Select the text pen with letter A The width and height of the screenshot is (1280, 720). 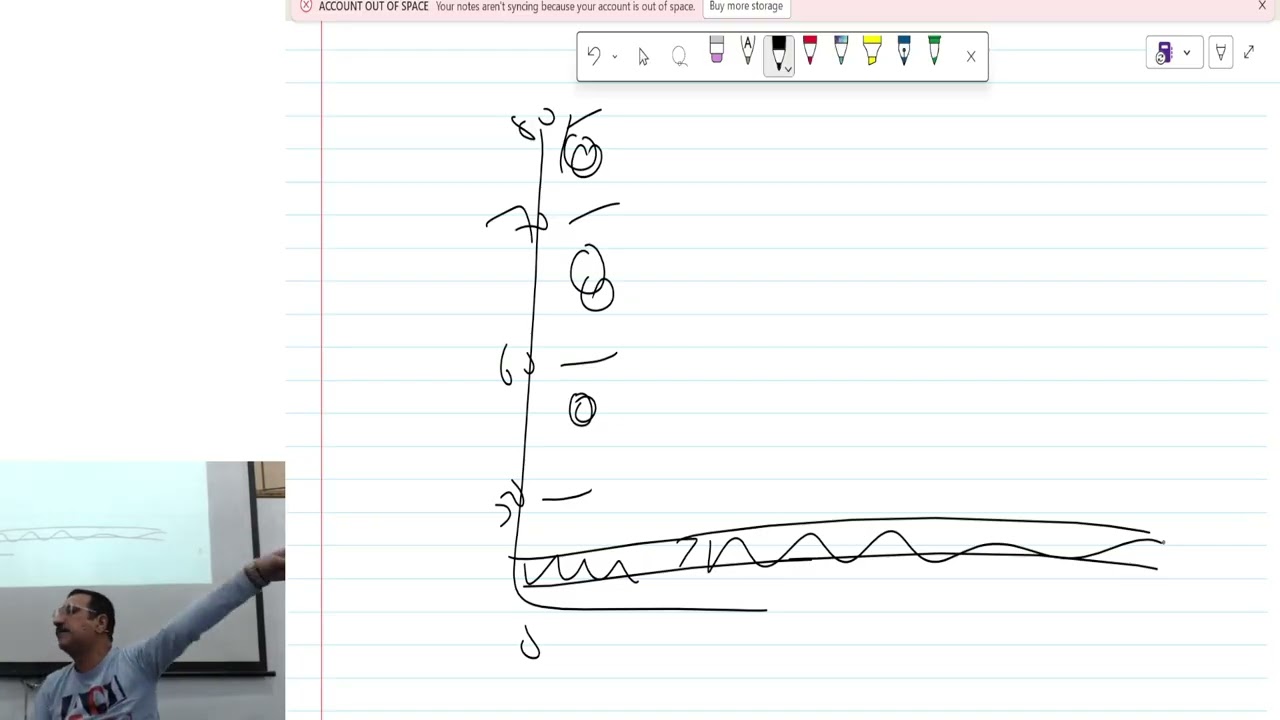pos(747,51)
